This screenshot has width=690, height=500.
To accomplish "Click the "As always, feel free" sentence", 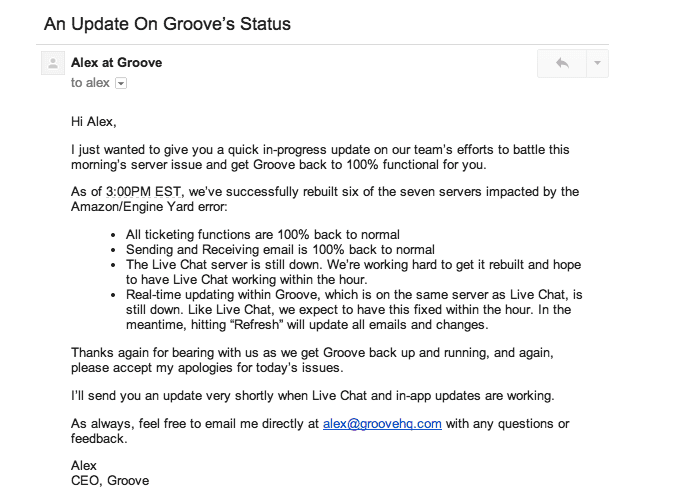I will point(196,424).
